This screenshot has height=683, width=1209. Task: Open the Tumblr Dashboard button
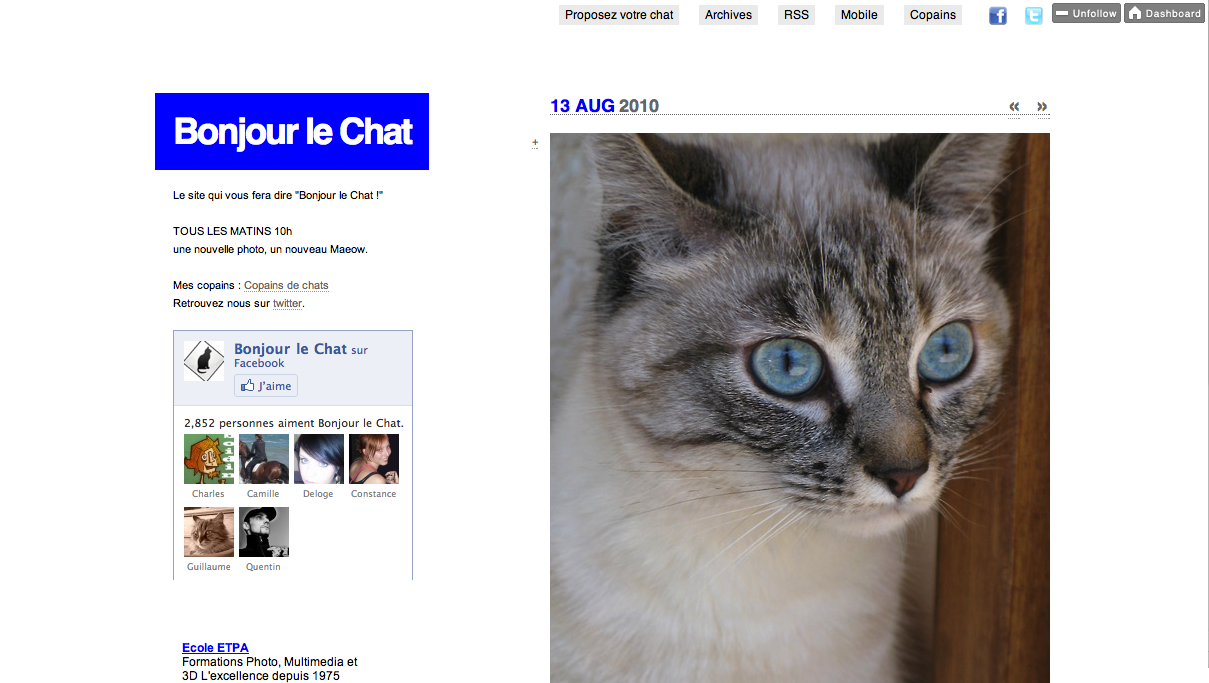click(x=1164, y=13)
